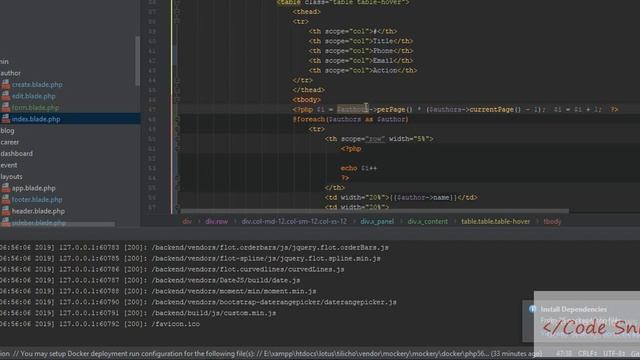Click the 'div' breadcrumb
640x360 pixels.
click(x=187, y=221)
